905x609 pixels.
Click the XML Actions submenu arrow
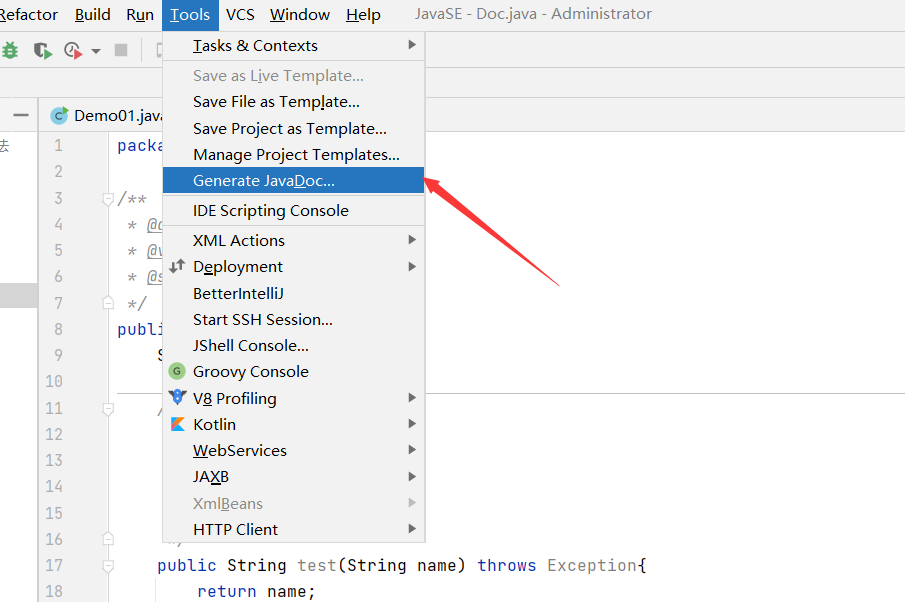click(412, 240)
